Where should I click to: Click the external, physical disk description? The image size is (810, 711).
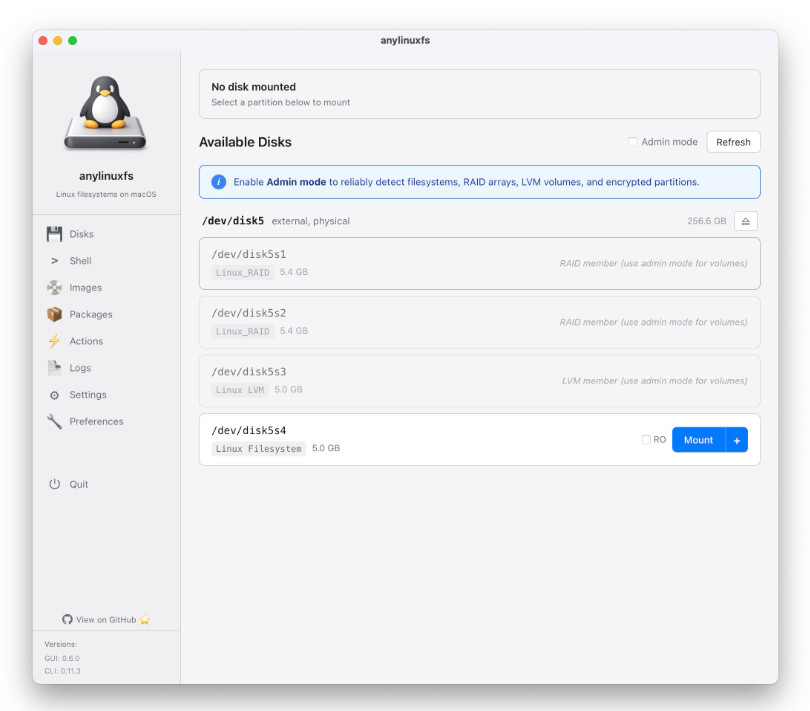tap(310, 221)
